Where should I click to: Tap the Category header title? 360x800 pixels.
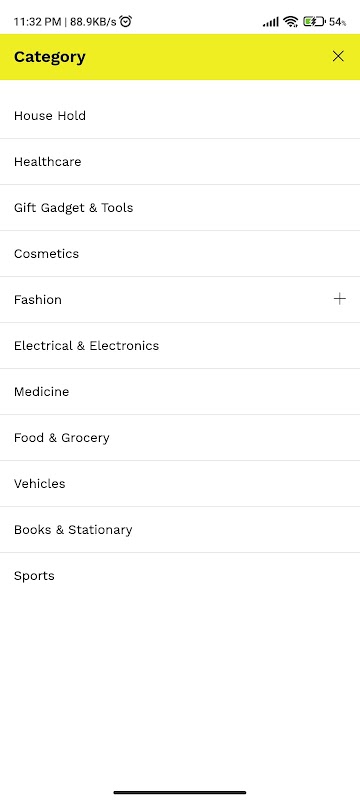click(x=49, y=57)
